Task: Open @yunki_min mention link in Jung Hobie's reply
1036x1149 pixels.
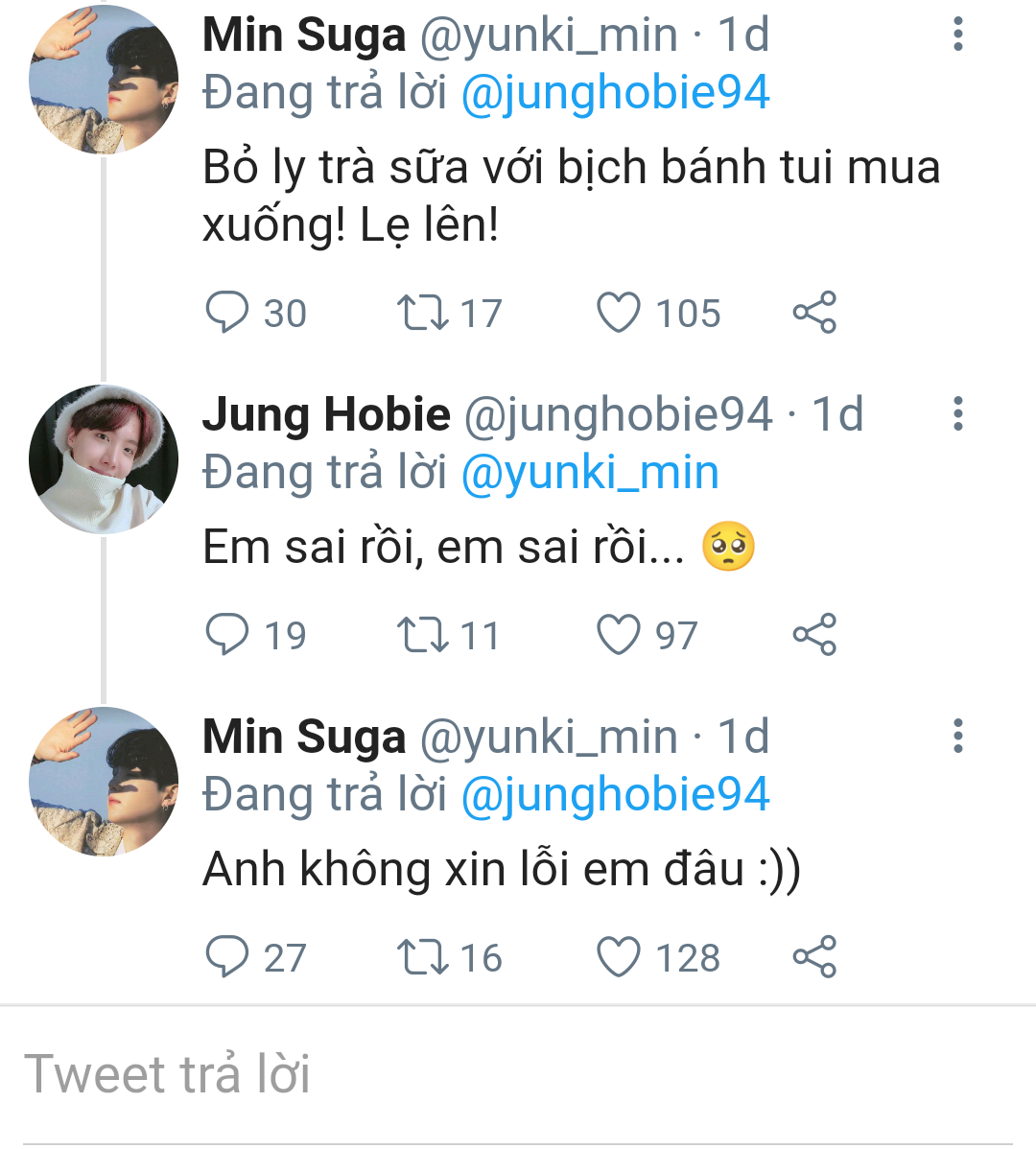Action: pos(590,473)
